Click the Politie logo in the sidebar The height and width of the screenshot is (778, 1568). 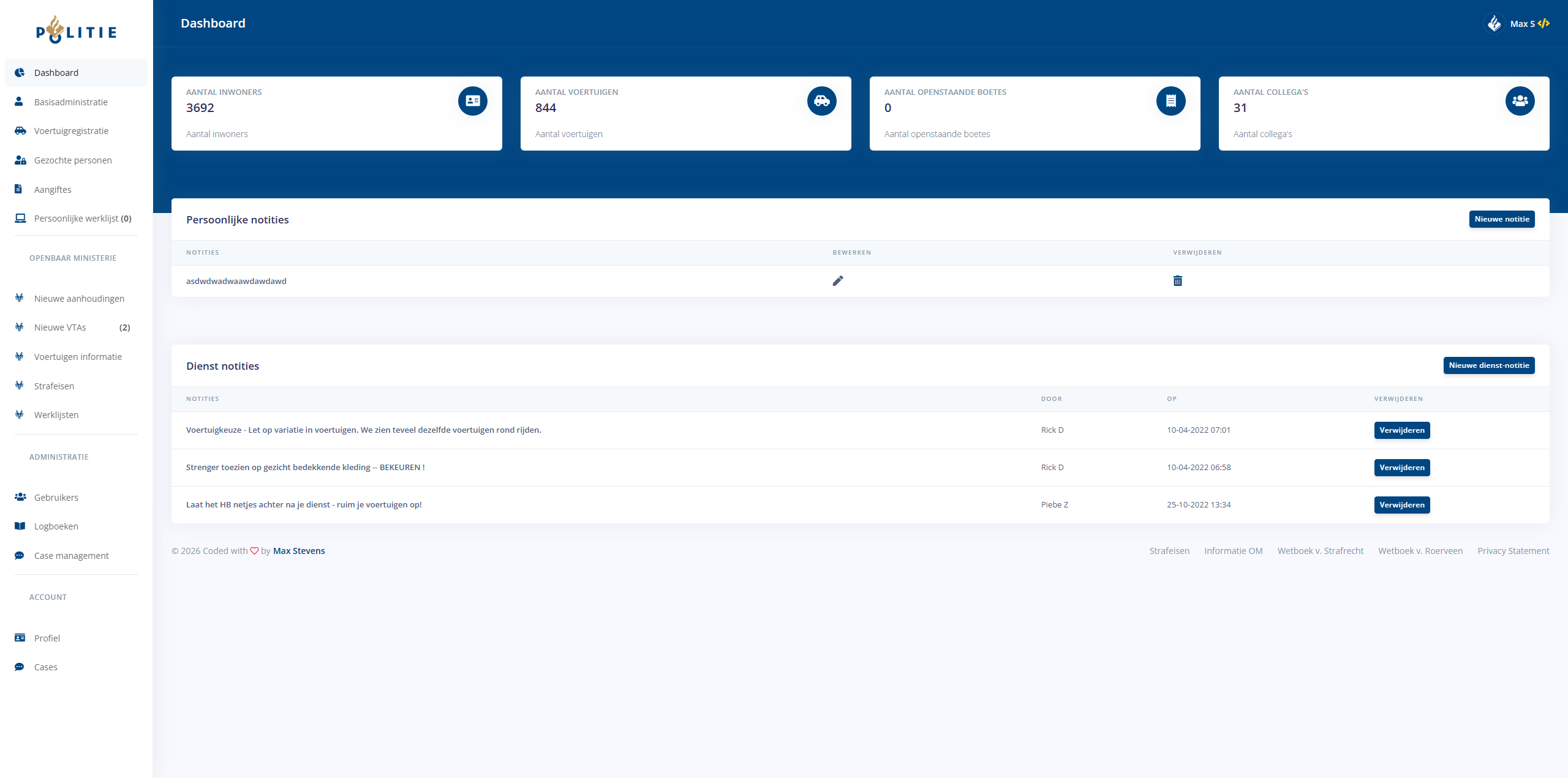tap(76, 30)
